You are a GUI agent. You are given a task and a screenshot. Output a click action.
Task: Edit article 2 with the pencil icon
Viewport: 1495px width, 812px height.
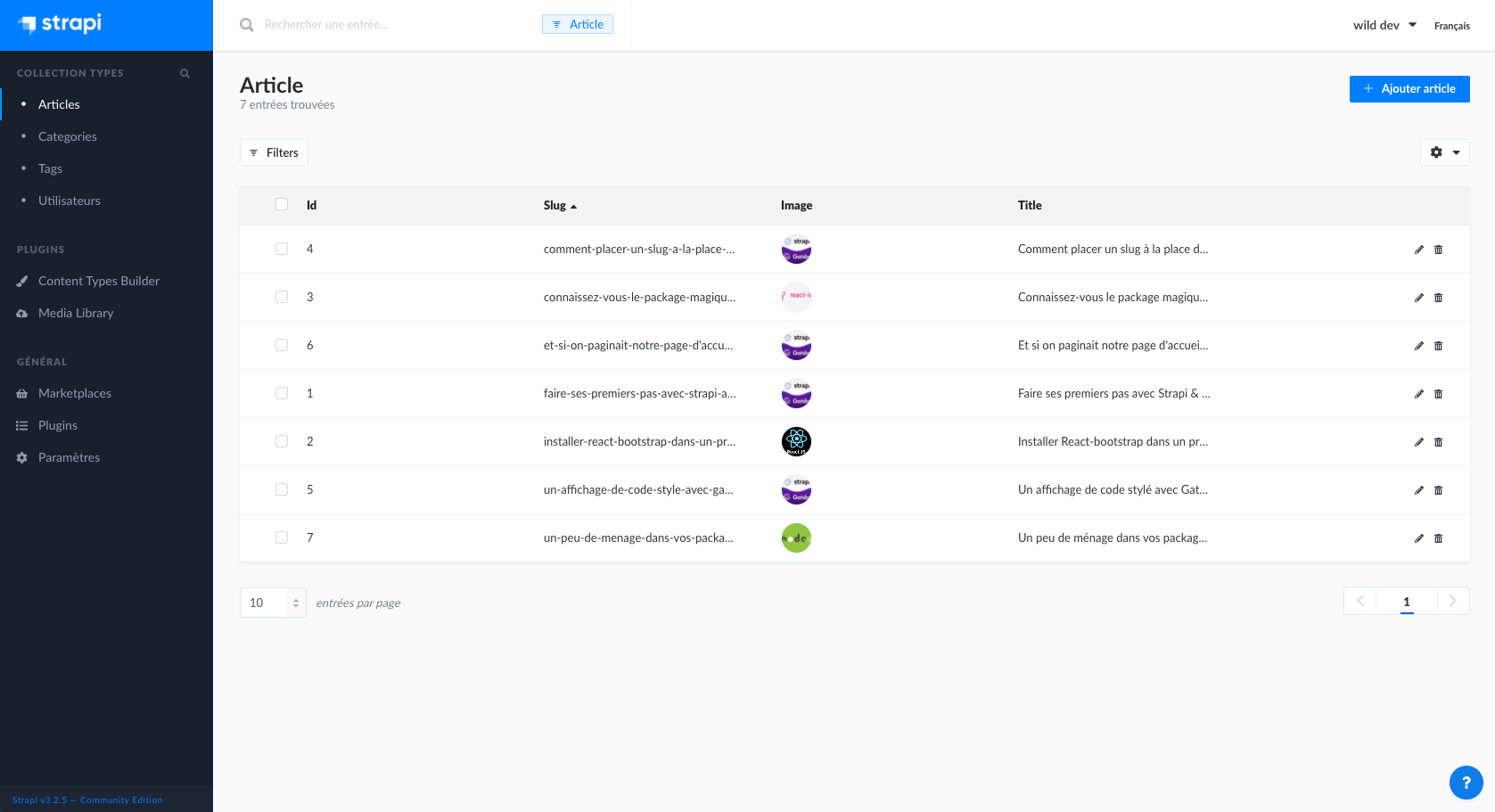coord(1419,442)
